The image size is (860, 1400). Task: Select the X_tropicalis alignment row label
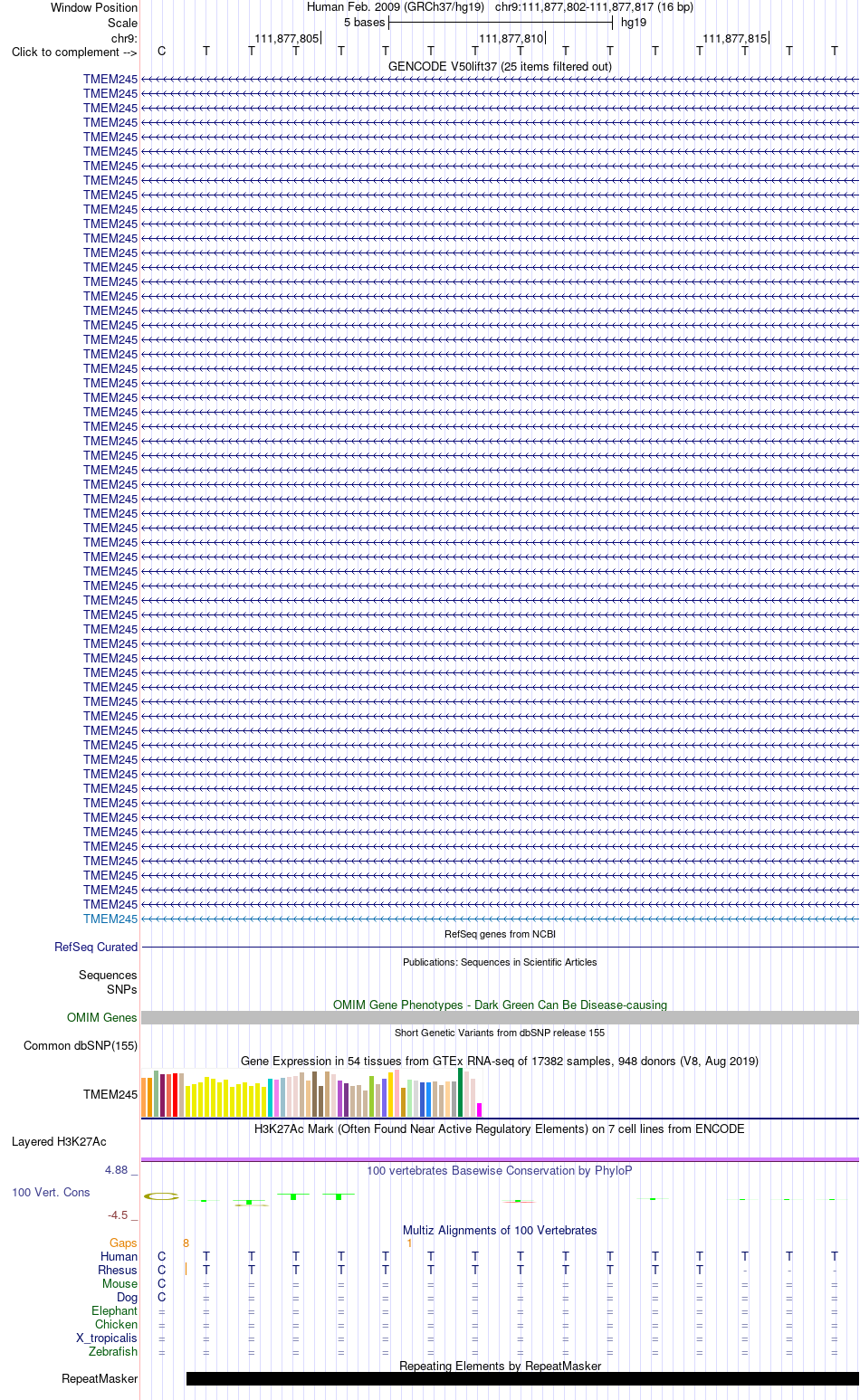[x=107, y=1338]
